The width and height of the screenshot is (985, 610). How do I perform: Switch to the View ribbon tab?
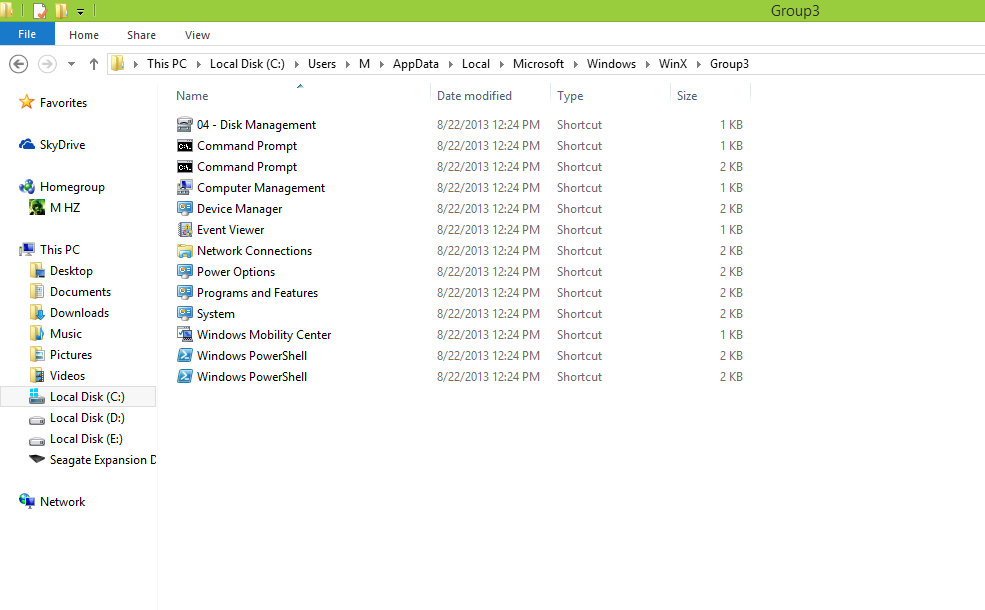pyautogui.click(x=197, y=35)
